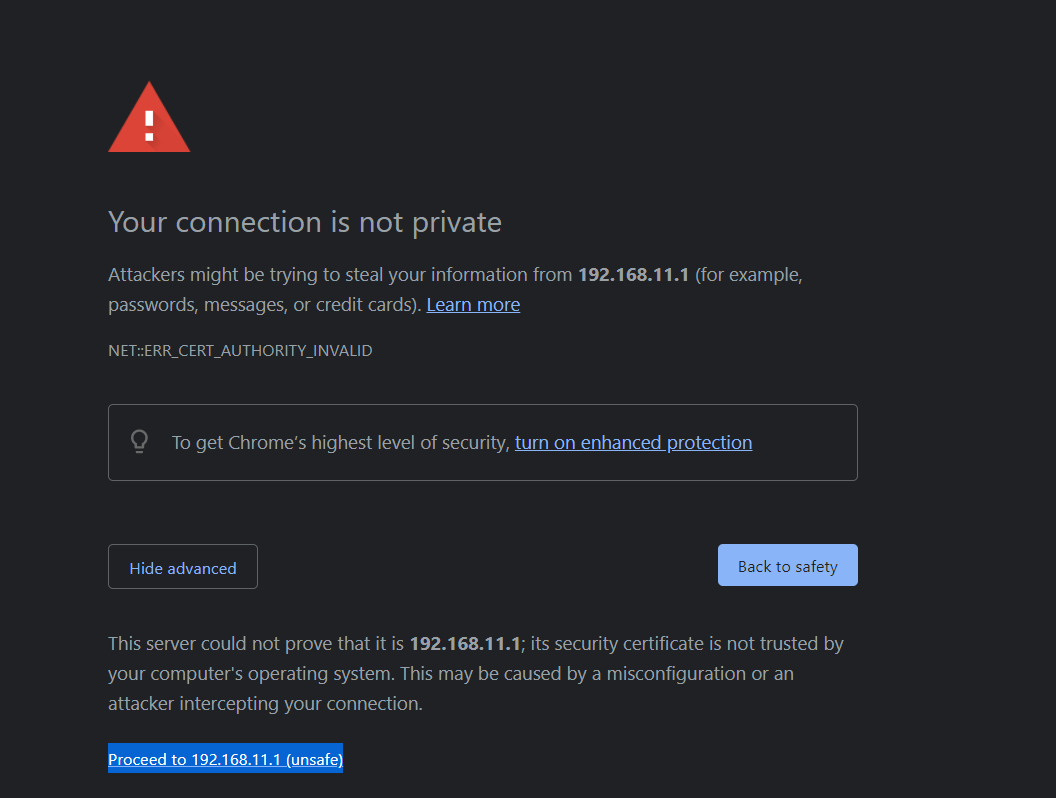Click the lightbulb icon in the tip box
This screenshot has width=1056, height=798.
(140, 441)
